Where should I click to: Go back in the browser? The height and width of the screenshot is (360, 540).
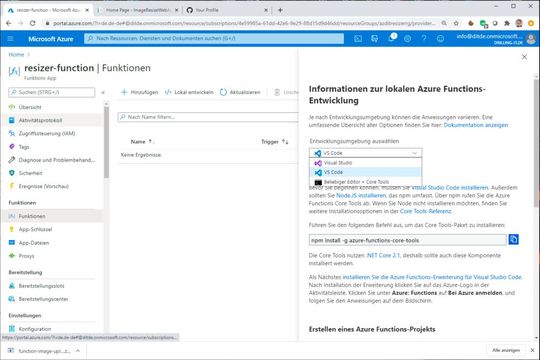9,23
